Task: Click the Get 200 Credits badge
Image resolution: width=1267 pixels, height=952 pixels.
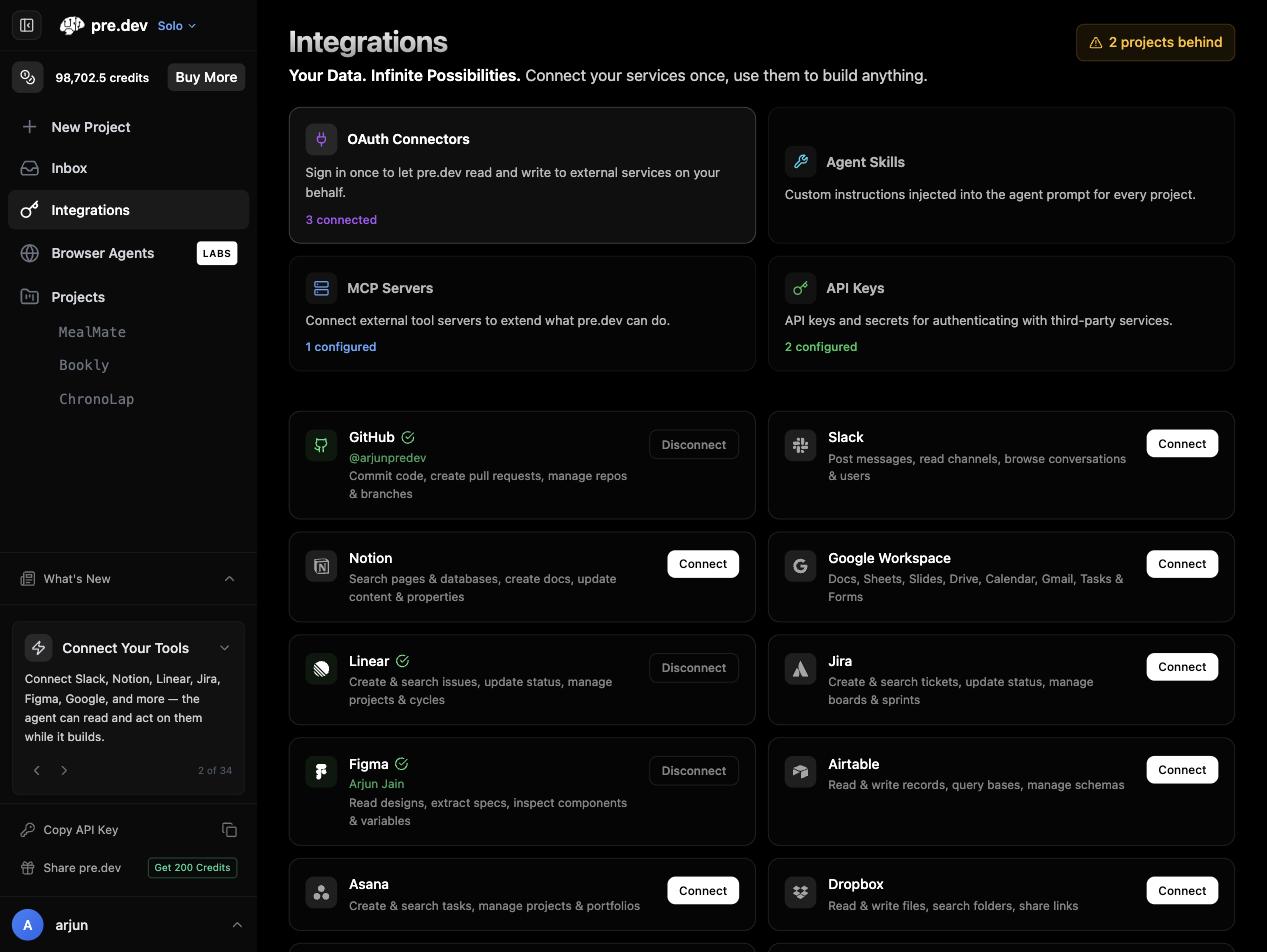Action: 192,868
